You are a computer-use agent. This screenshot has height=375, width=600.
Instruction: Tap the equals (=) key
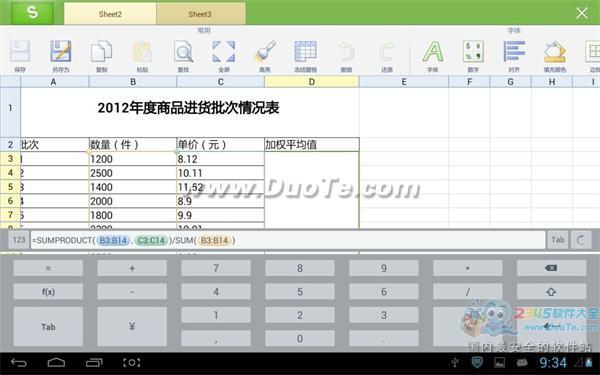pyautogui.click(x=48, y=268)
